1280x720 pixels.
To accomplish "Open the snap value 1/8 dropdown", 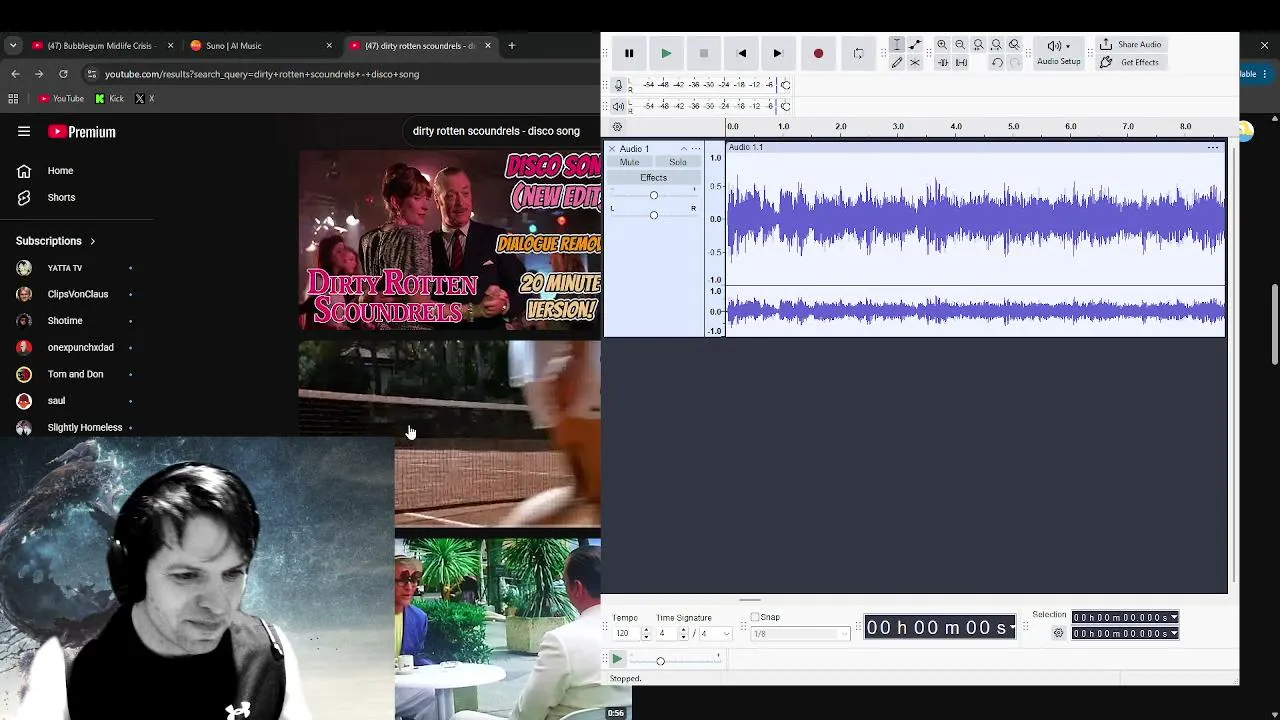I will click(x=800, y=634).
